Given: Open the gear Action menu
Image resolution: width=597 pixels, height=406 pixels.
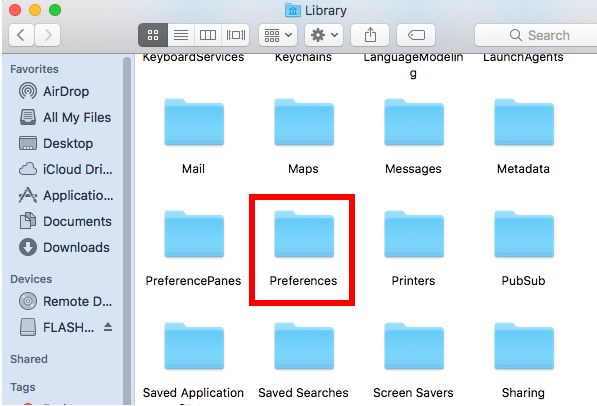Looking at the screenshot, I should (x=324, y=35).
